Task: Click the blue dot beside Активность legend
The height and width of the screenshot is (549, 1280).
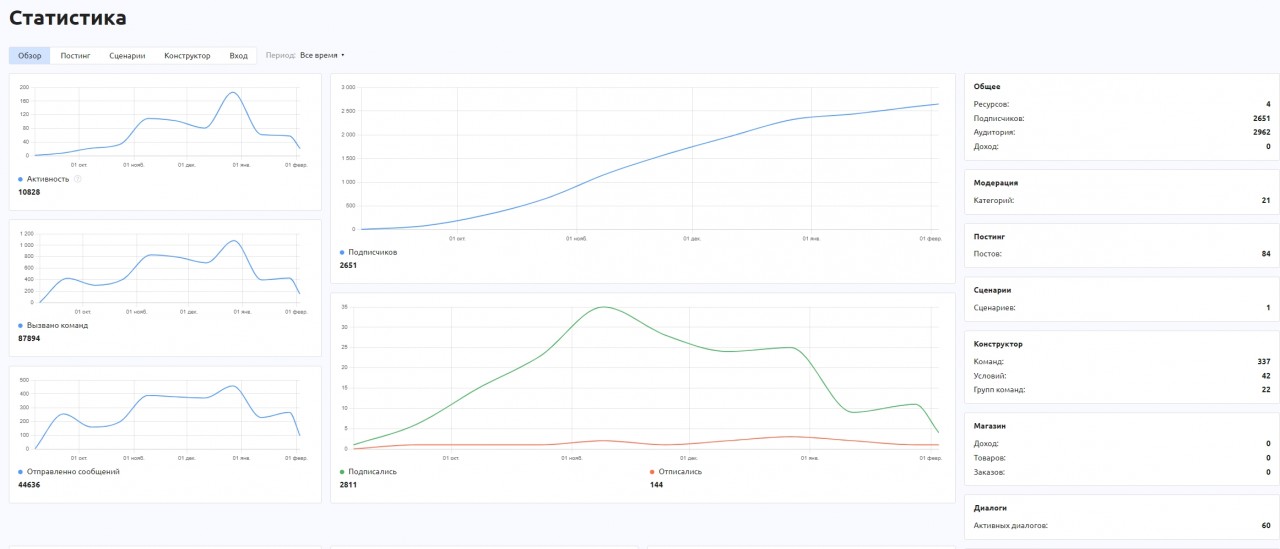Action: point(21,179)
